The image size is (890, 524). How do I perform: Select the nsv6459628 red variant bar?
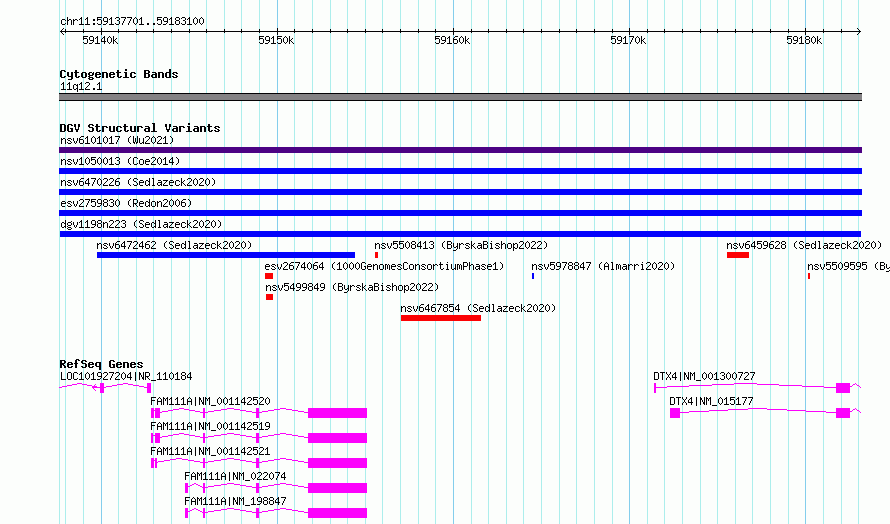tap(738, 255)
